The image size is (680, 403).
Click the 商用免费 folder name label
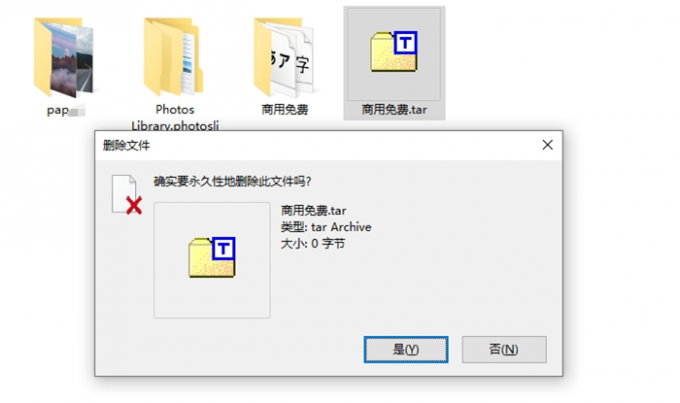pyautogui.click(x=284, y=109)
